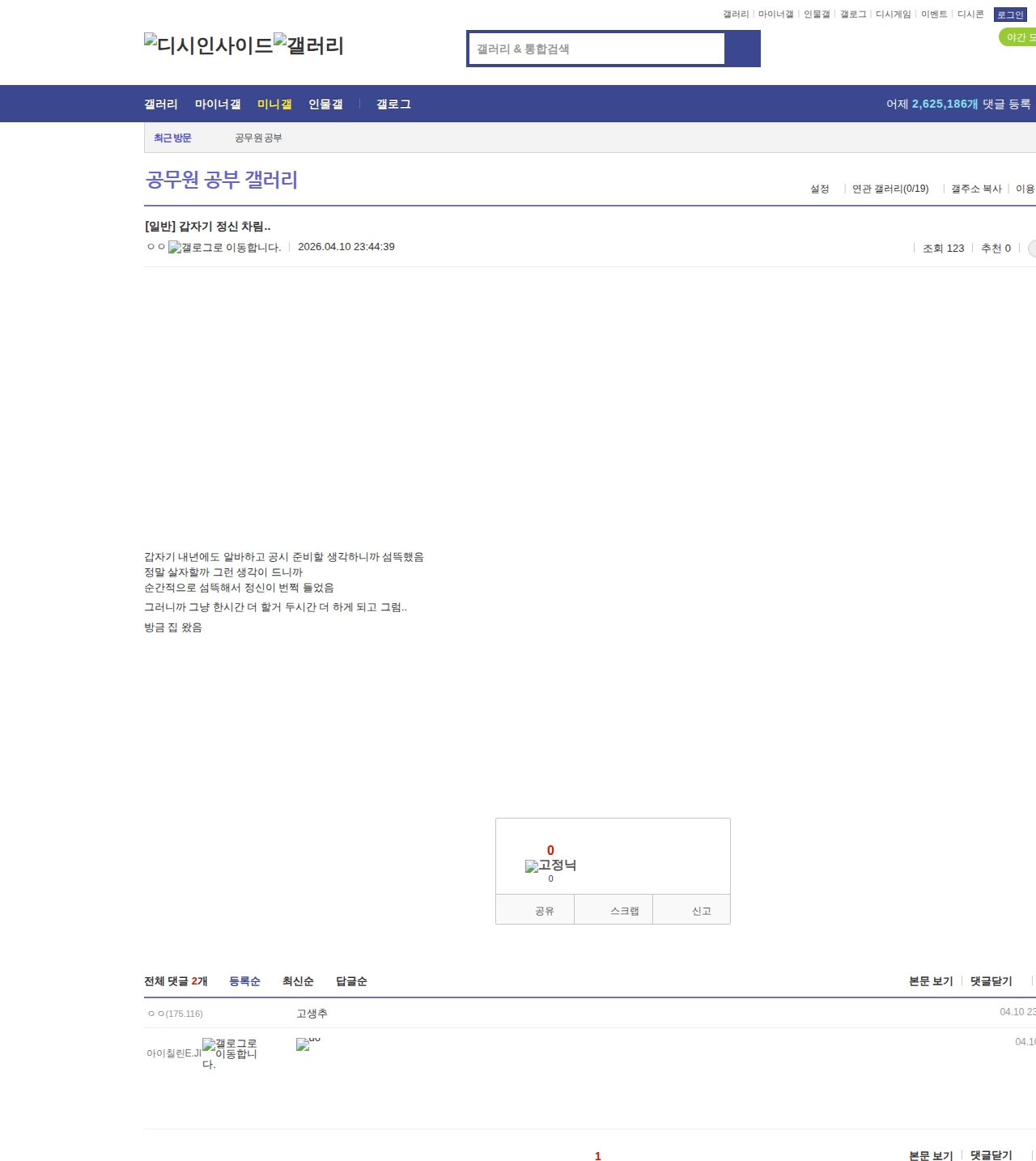Click the red recommend count 0

click(x=550, y=850)
